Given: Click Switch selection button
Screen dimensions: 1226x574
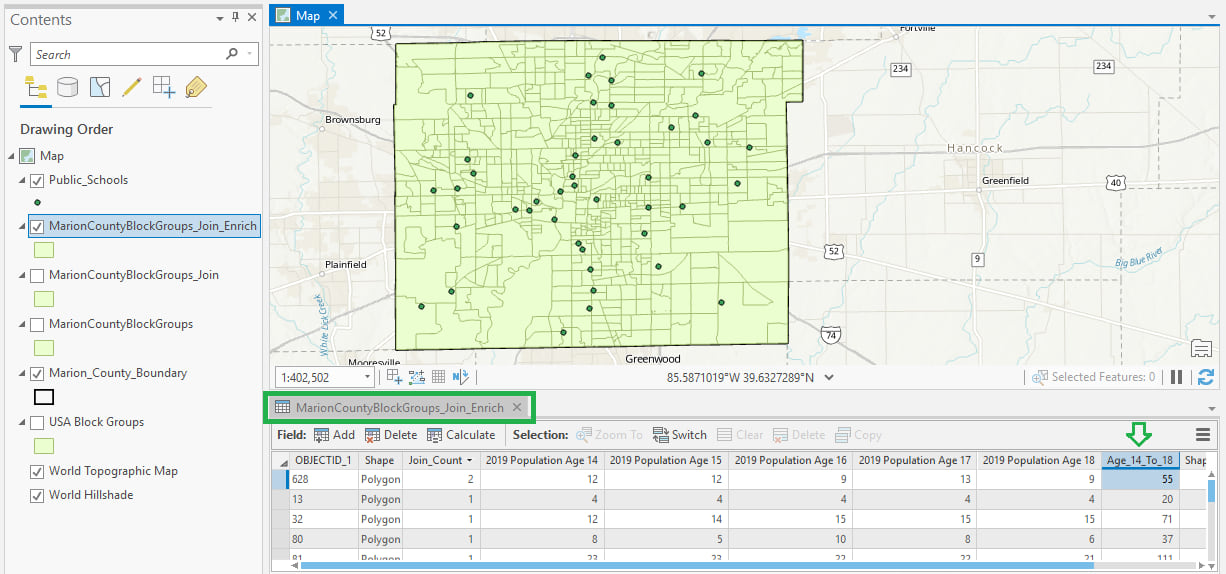Looking at the screenshot, I should tap(680, 435).
